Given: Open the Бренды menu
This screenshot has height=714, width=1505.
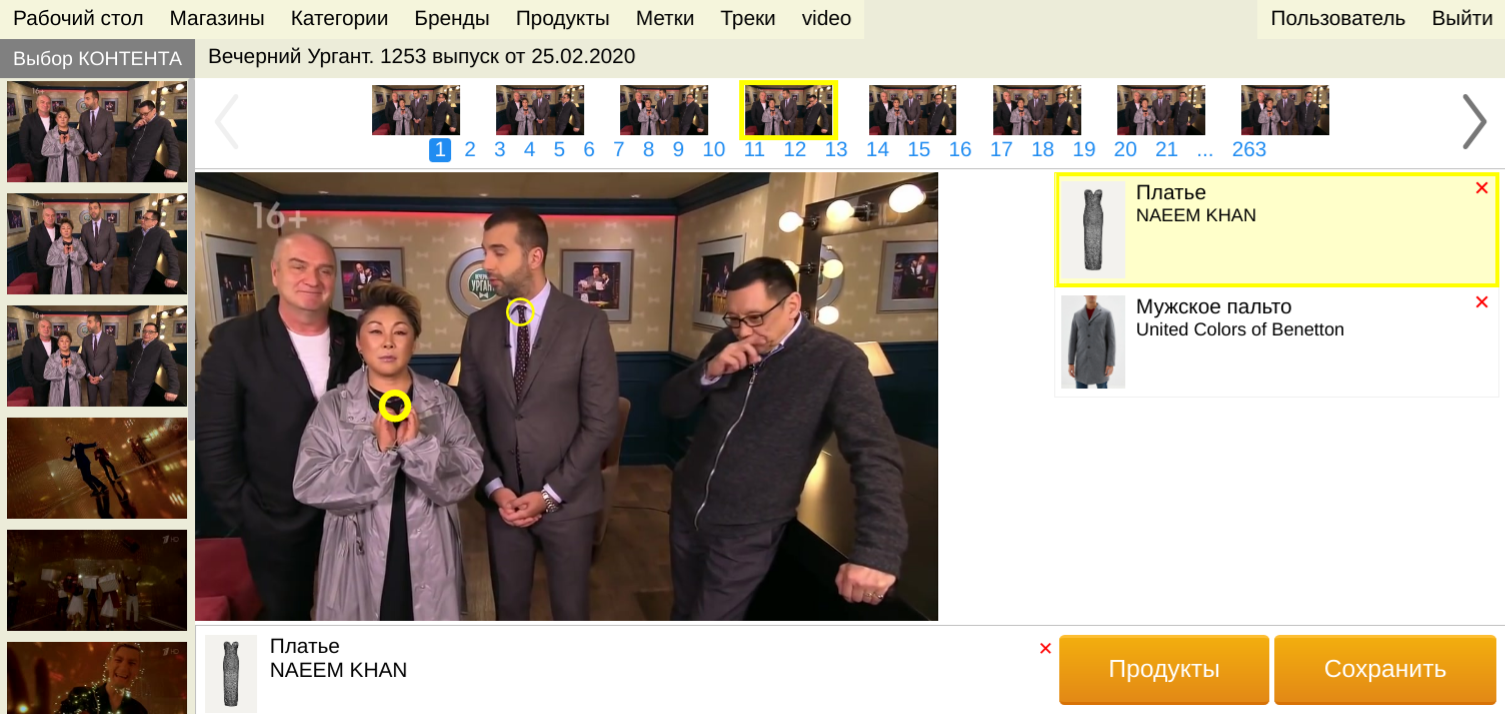Looking at the screenshot, I should [x=451, y=18].
